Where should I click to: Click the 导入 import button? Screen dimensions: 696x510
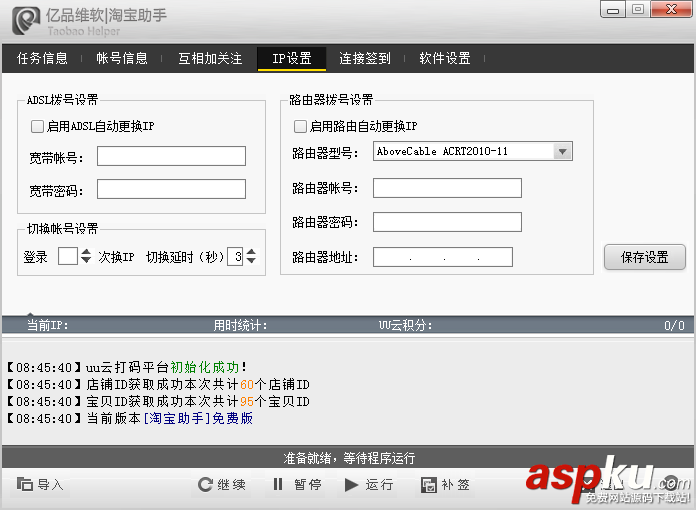coord(40,484)
